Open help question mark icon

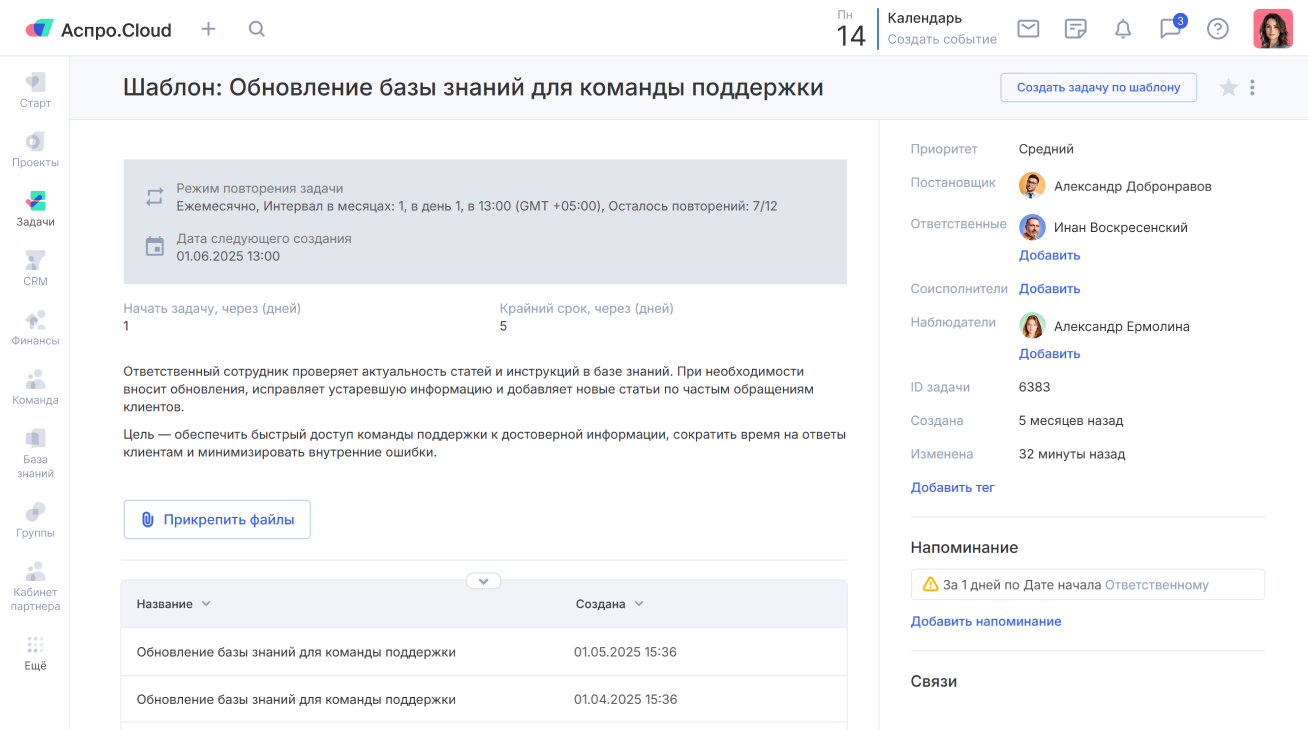coord(1218,29)
